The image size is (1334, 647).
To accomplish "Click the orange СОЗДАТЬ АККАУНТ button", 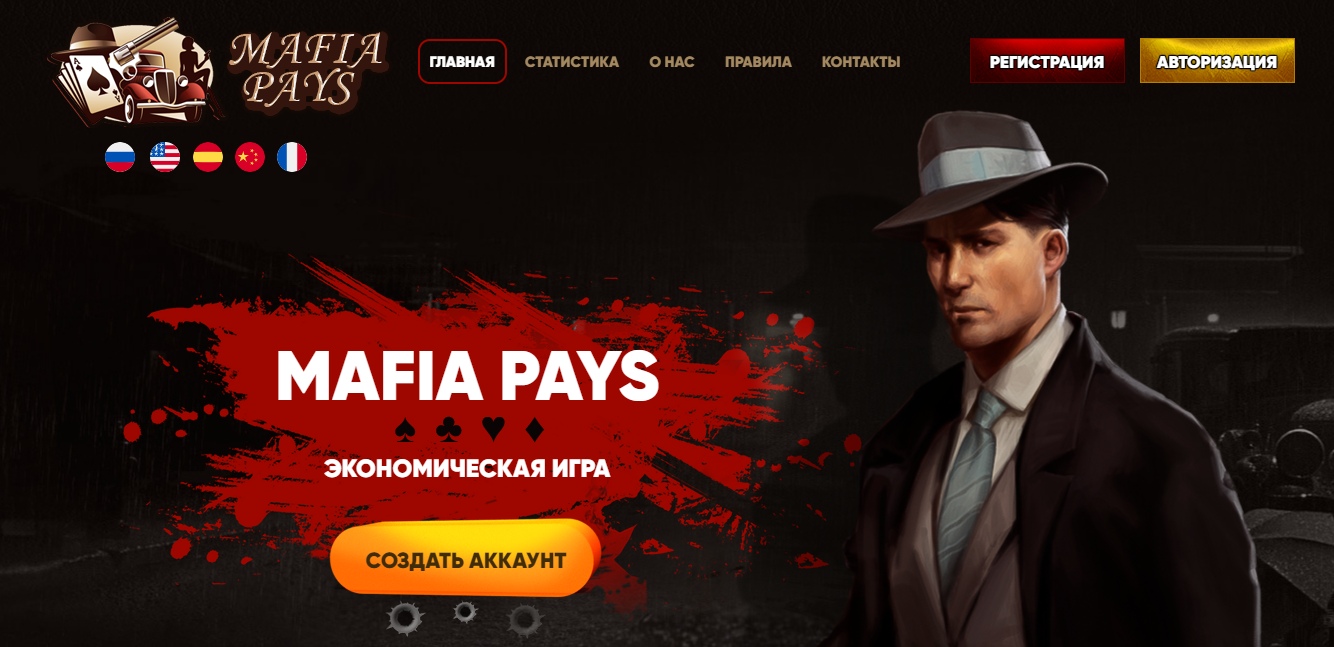I will [x=465, y=559].
